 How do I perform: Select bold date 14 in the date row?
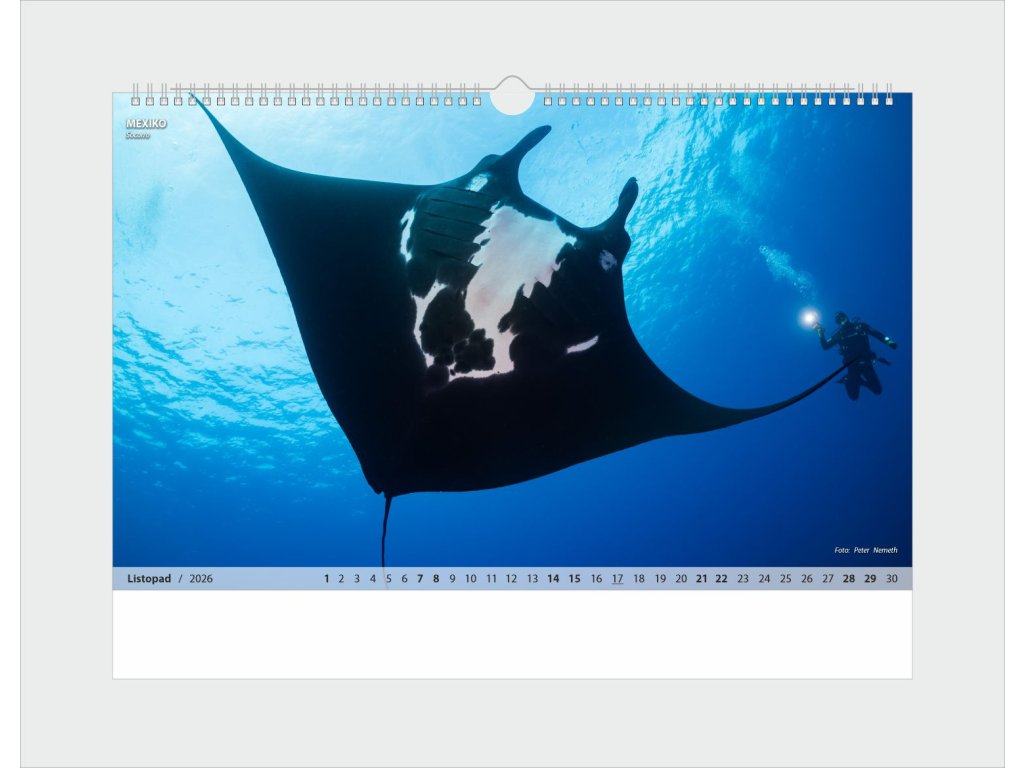pyautogui.click(x=553, y=579)
